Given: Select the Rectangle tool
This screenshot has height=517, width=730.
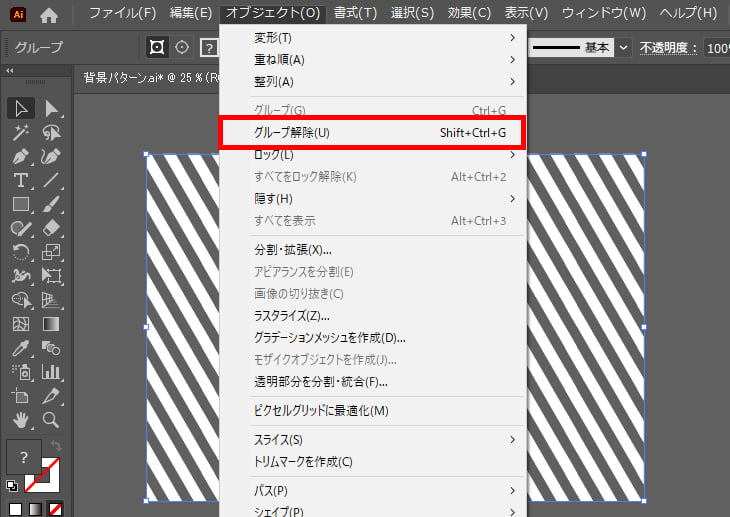Looking at the screenshot, I should [21, 204].
